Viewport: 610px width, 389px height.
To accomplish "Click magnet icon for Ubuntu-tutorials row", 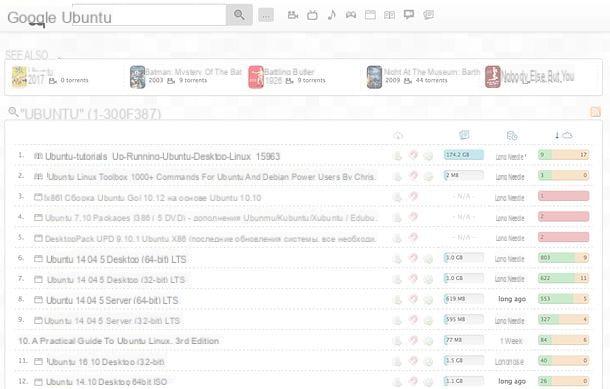I will pyautogui.click(x=413, y=155).
